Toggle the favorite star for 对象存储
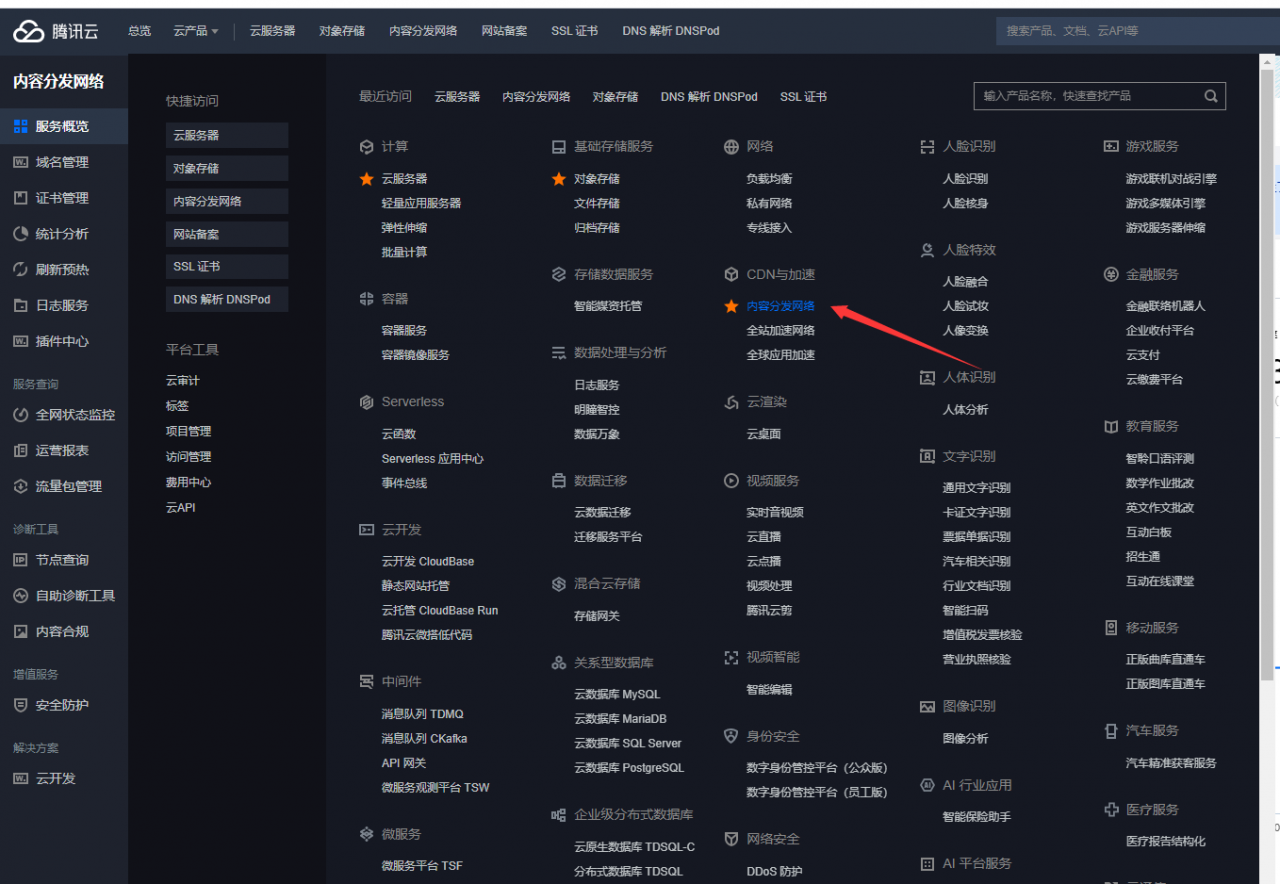This screenshot has height=884, width=1280. 559,180
